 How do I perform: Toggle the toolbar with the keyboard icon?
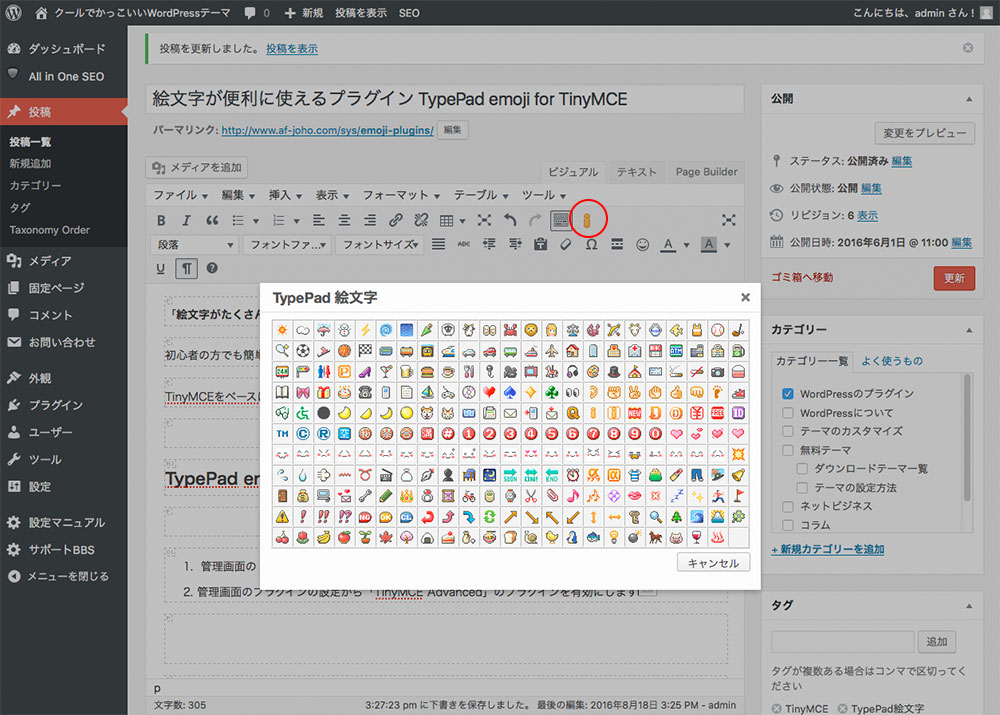[561, 220]
